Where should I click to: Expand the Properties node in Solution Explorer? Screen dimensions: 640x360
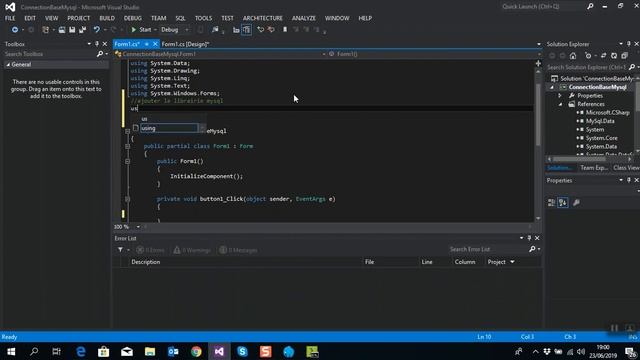[560, 96]
